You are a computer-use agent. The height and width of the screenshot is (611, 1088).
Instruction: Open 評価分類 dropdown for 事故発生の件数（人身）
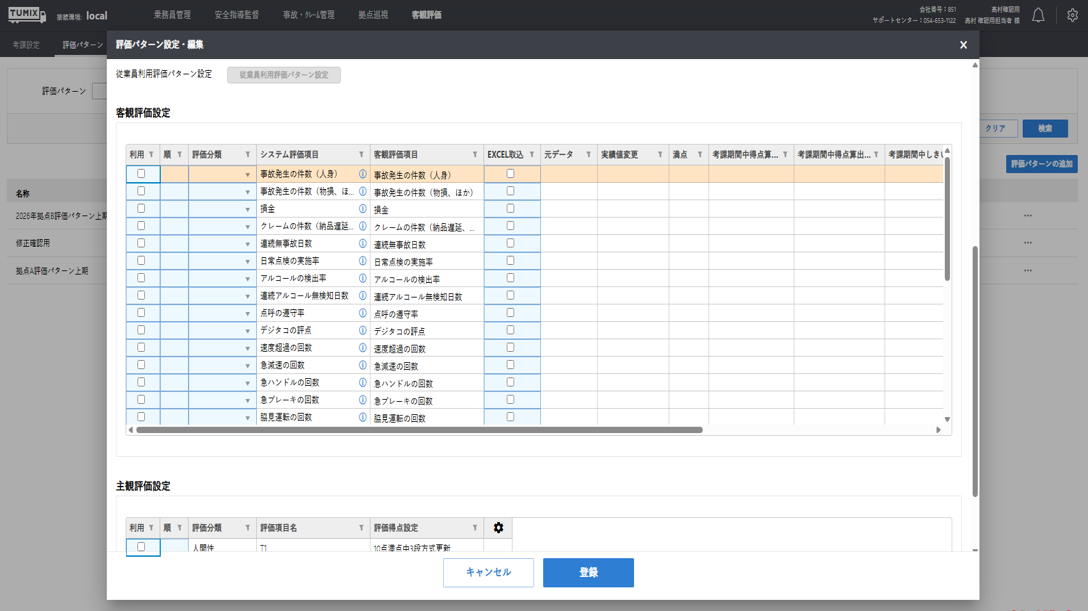tap(247, 175)
